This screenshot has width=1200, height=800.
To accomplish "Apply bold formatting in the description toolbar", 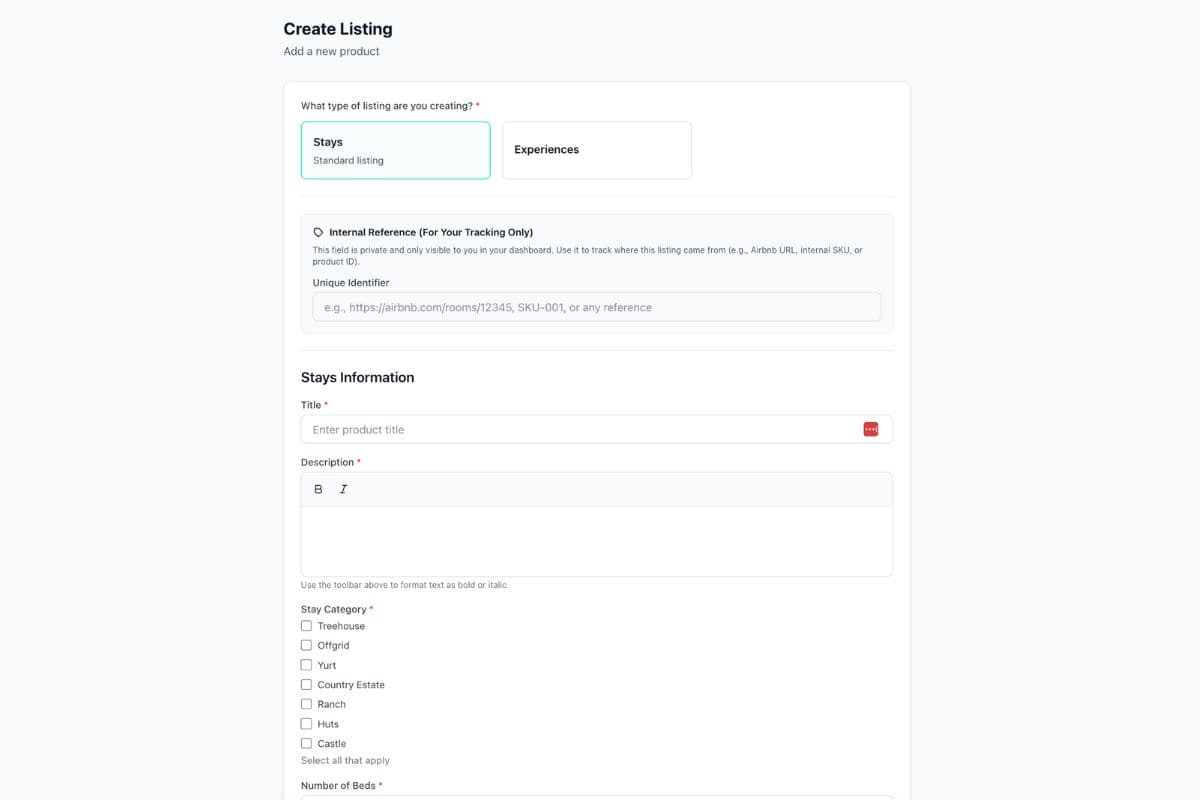I will coord(318,489).
